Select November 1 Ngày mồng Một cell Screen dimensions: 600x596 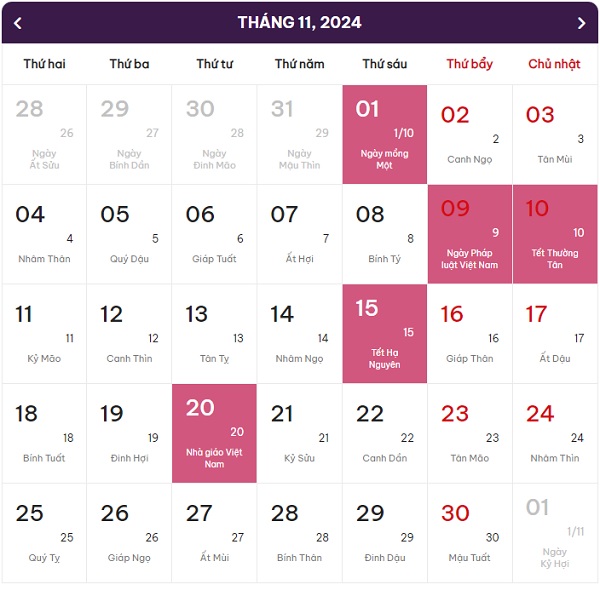click(385, 134)
